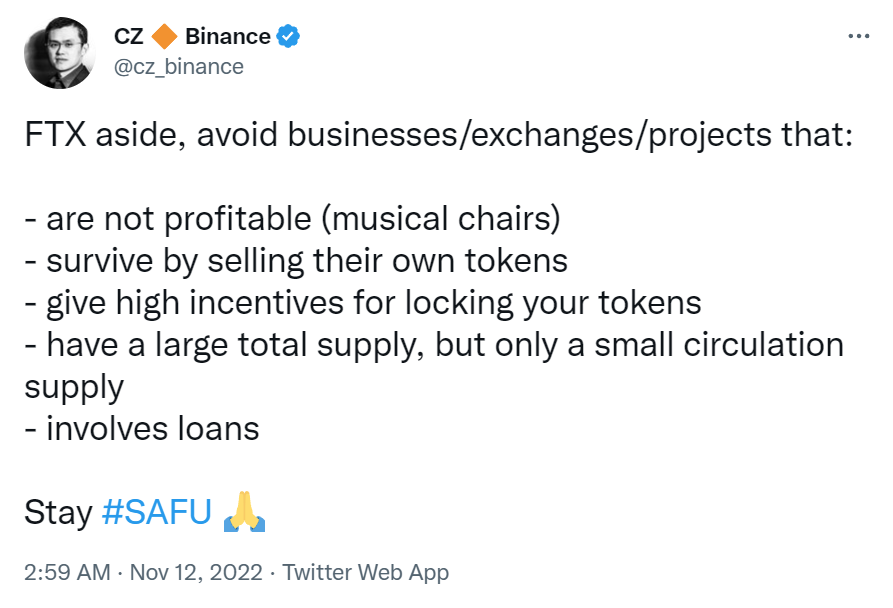Click the "Binance" display name text
The height and width of the screenshot is (608, 893).
click(x=228, y=36)
